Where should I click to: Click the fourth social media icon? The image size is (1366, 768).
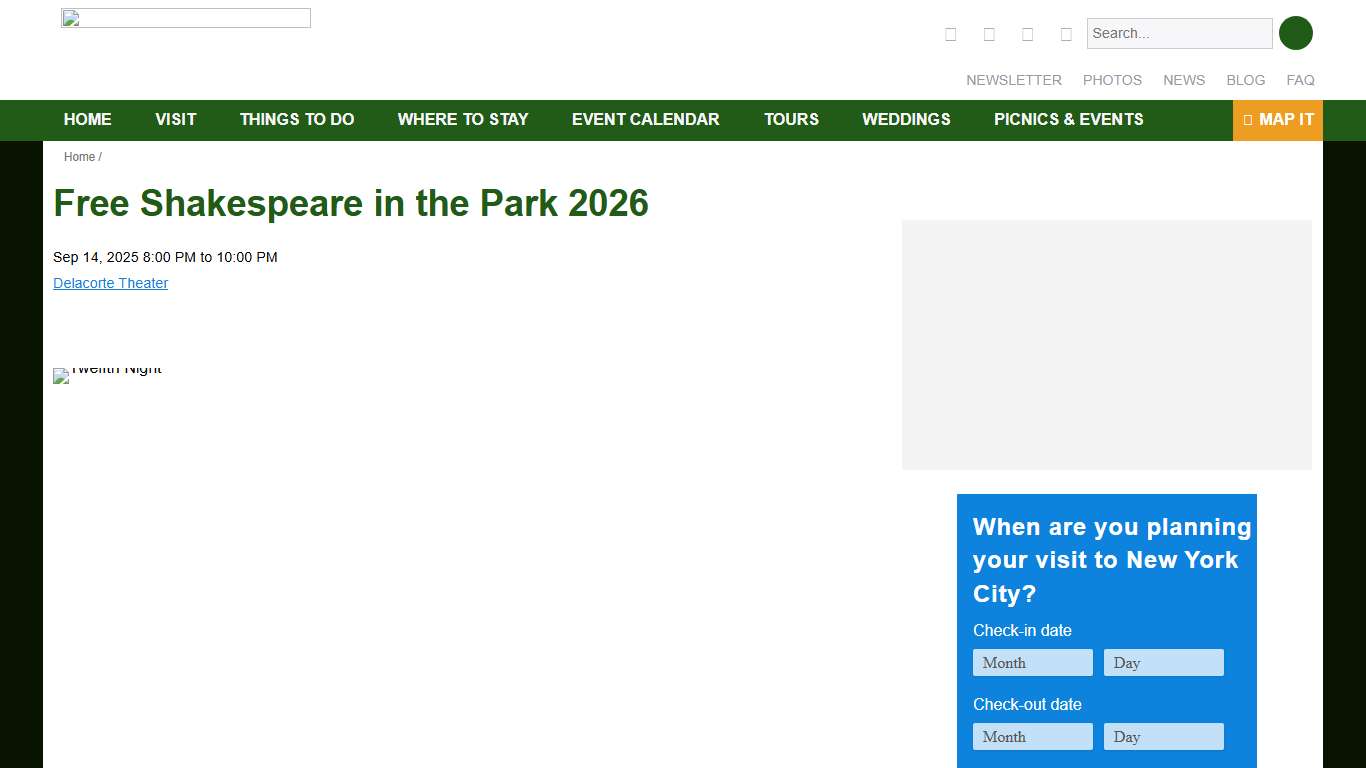click(x=1066, y=33)
